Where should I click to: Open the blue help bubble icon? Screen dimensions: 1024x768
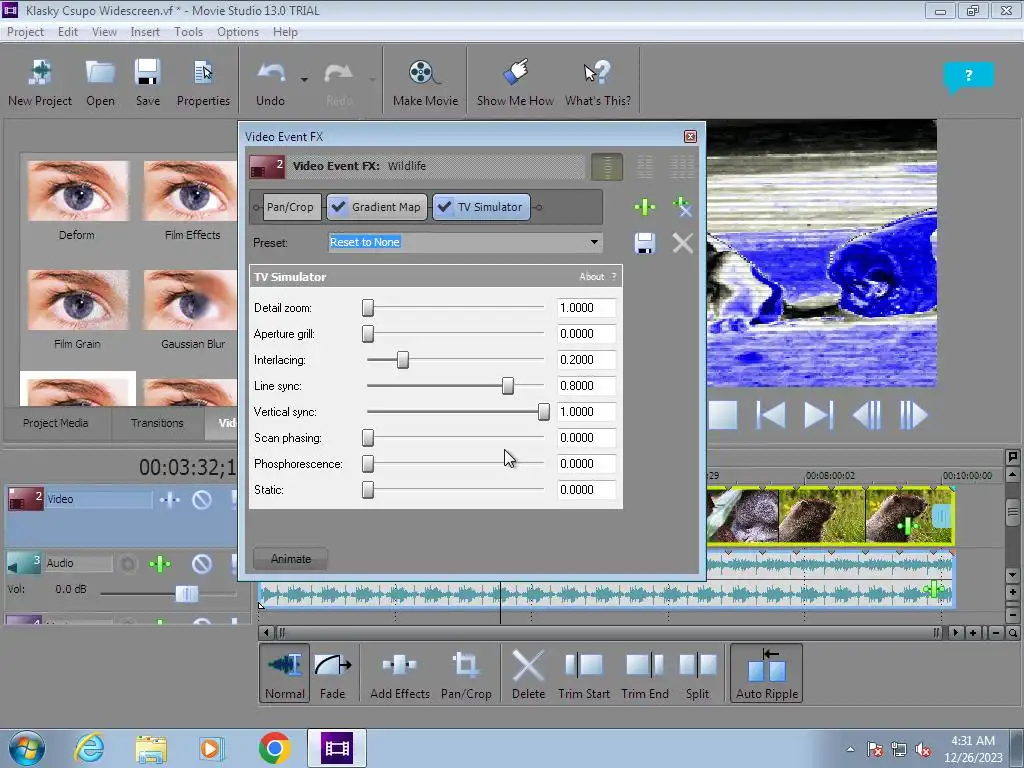968,76
